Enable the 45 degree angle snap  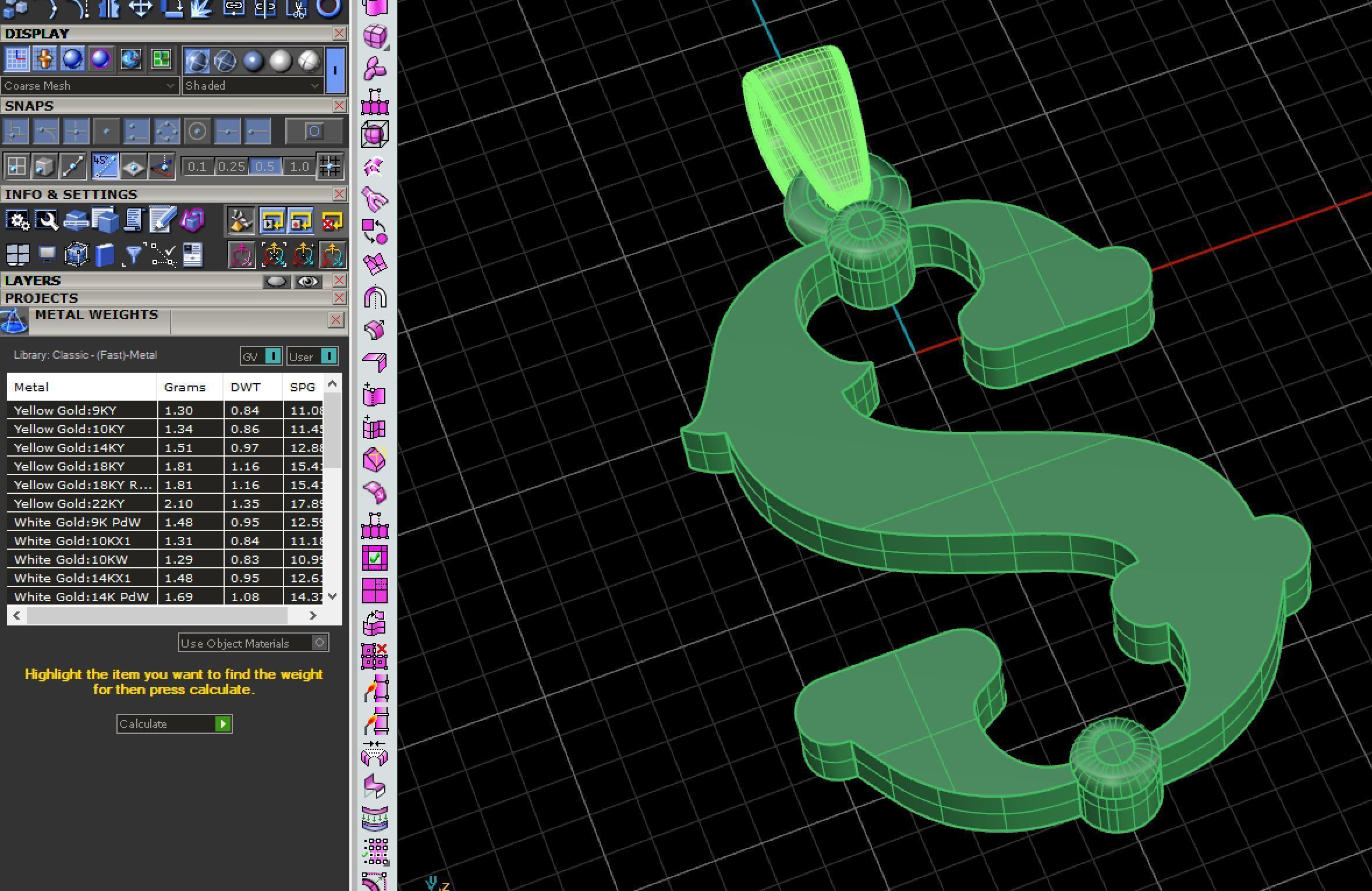point(105,167)
